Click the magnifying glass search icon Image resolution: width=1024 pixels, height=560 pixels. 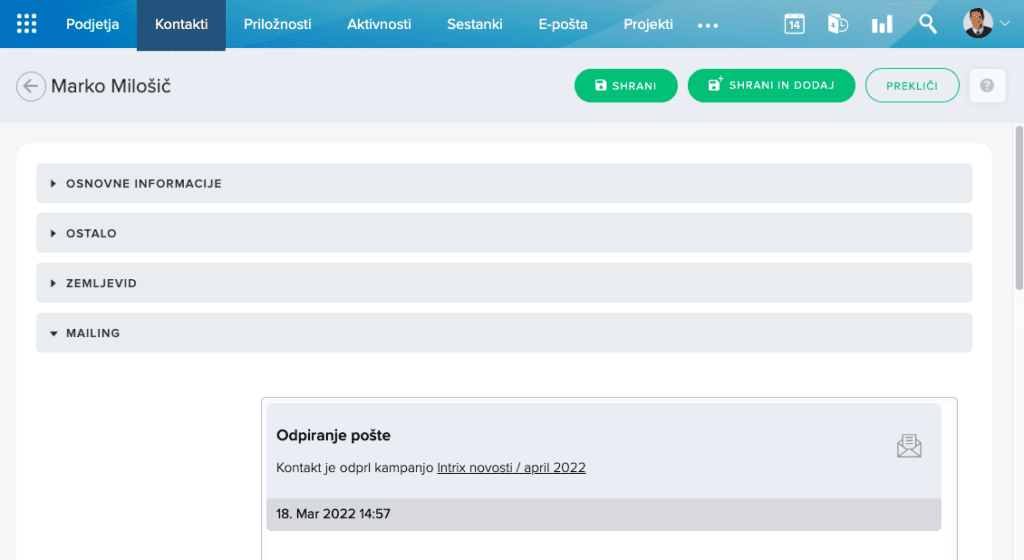[x=928, y=24]
